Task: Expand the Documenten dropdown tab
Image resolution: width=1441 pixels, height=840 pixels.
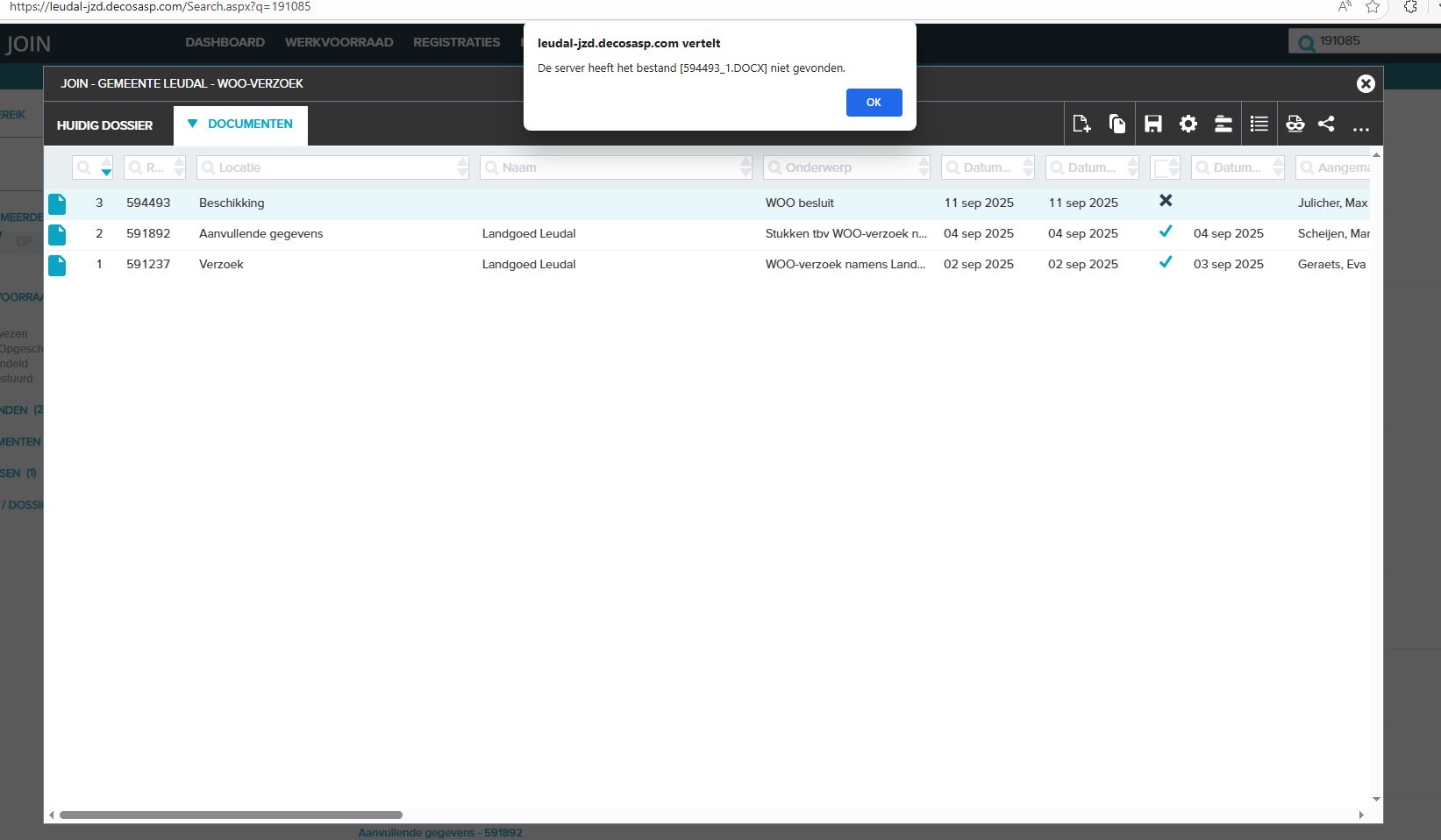Action: pos(241,125)
